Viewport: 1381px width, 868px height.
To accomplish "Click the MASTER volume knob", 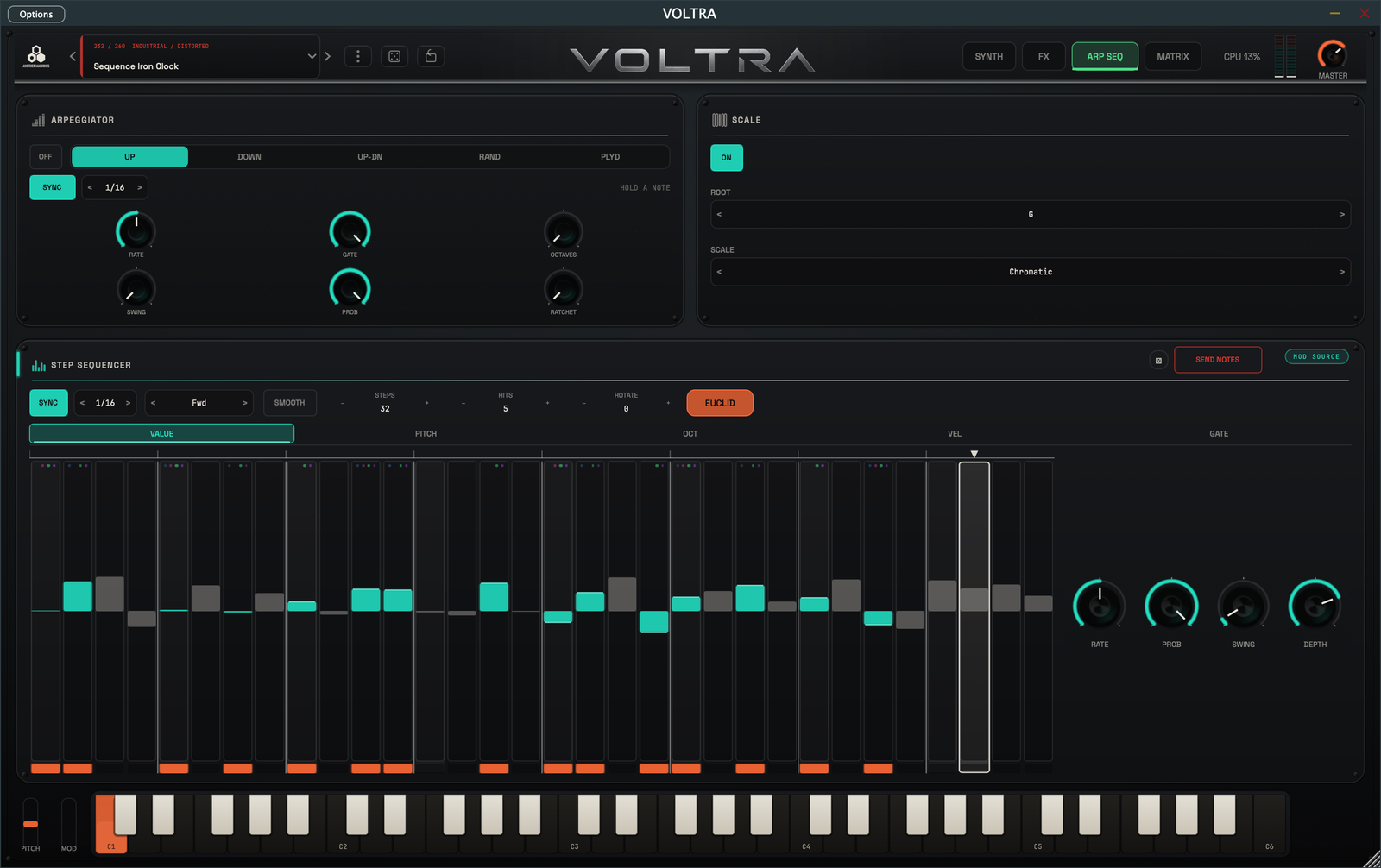I will pos(1333,55).
